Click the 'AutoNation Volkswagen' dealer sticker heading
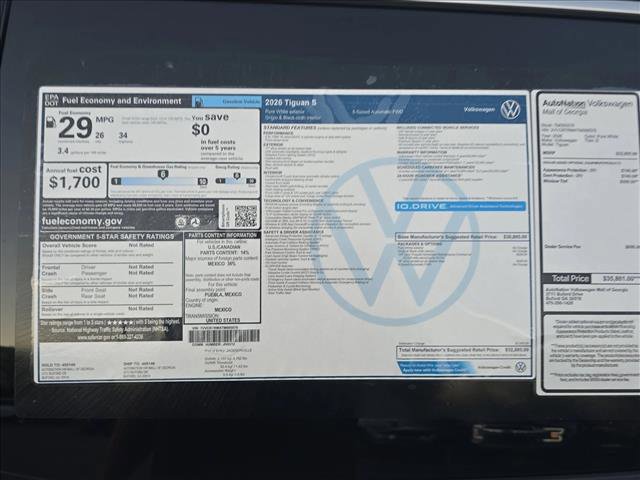The height and width of the screenshot is (480, 640). pyautogui.click(x=588, y=104)
